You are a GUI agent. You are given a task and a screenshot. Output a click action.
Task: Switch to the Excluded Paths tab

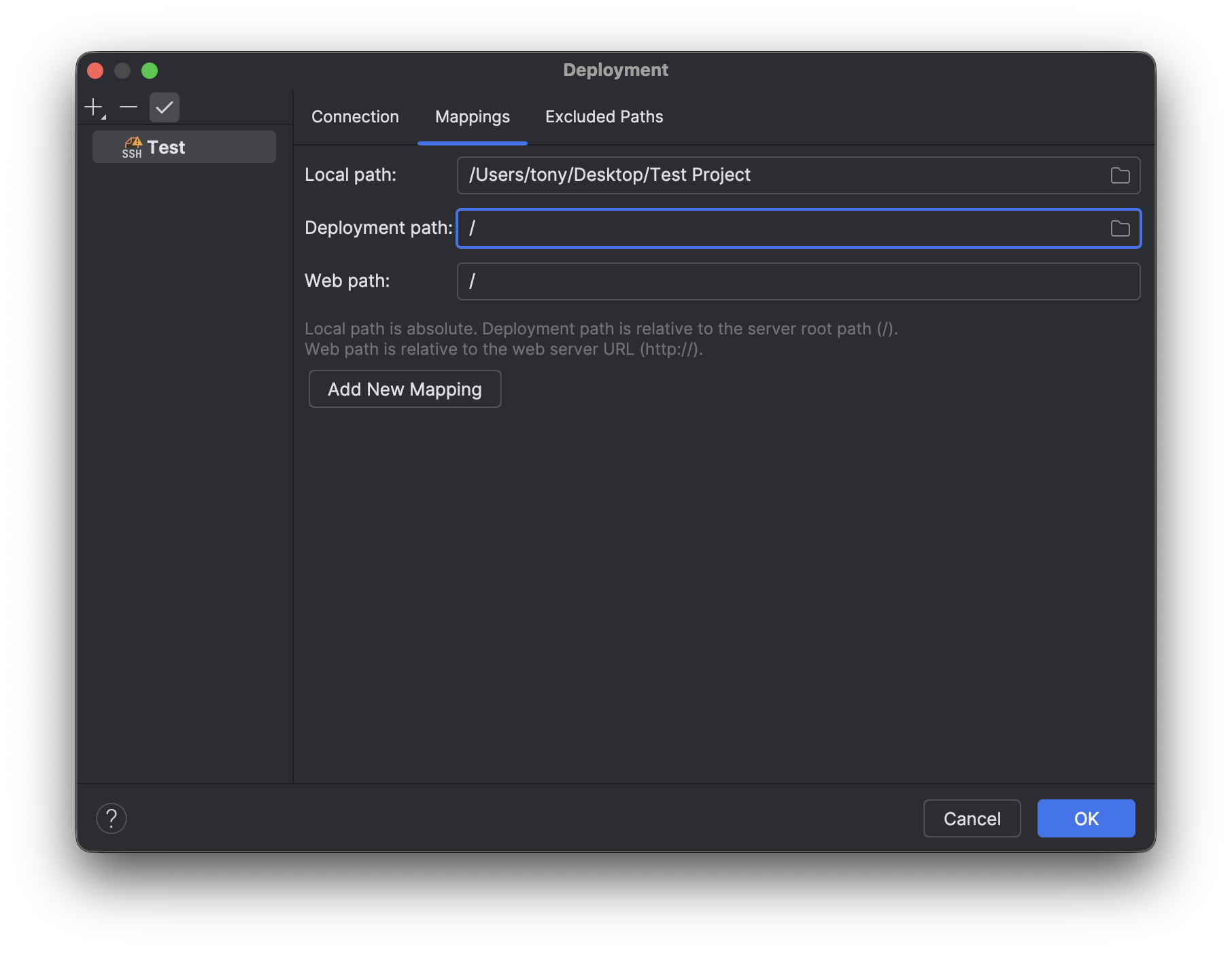tap(603, 116)
